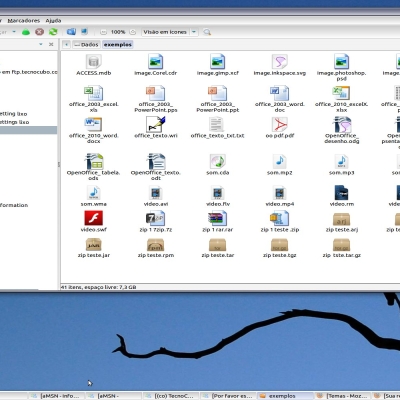Select the video.avi film icon
This screenshot has width=400, height=400.
(x=155, y=193)
